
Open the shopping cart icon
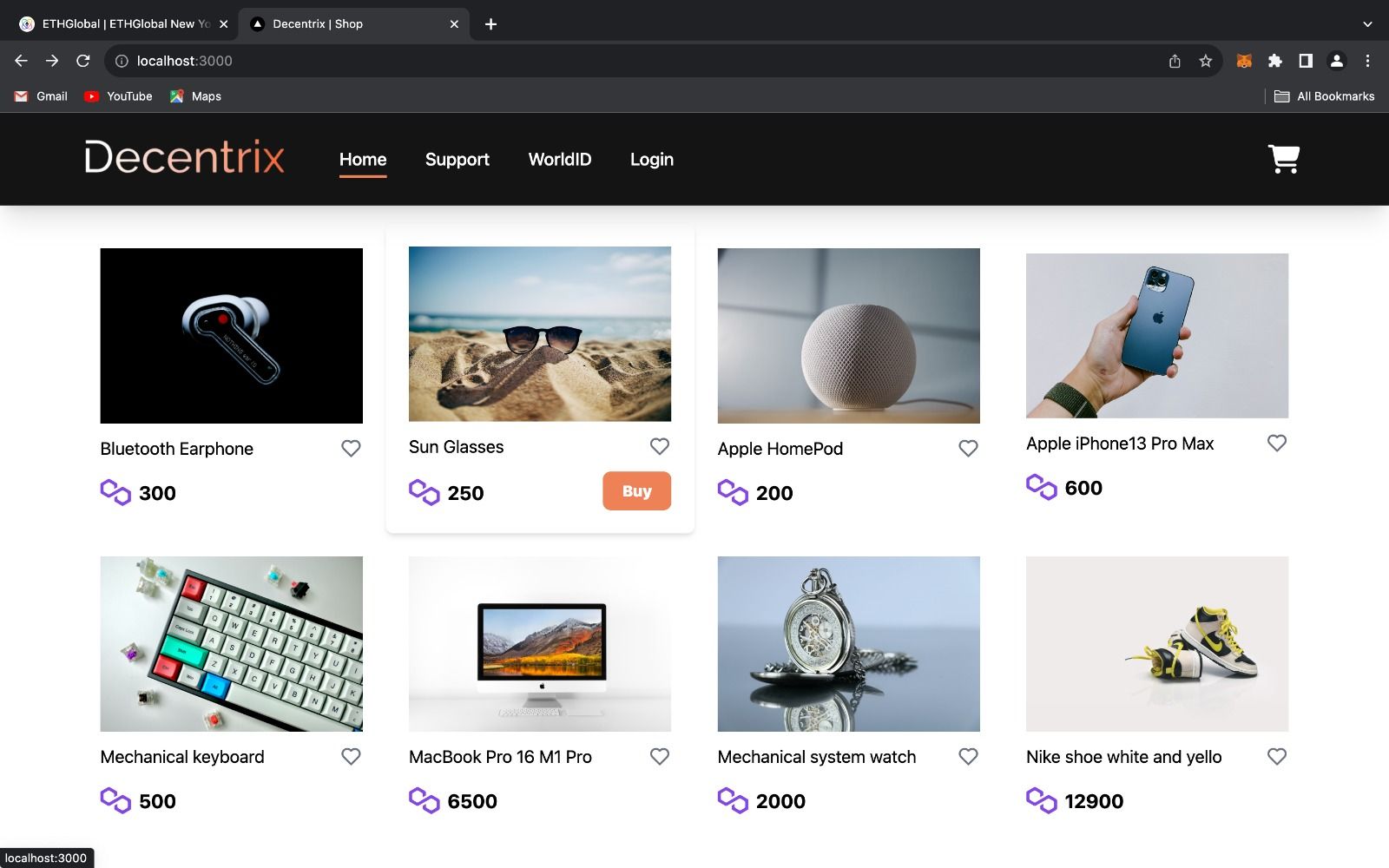tap(1283, 159)
